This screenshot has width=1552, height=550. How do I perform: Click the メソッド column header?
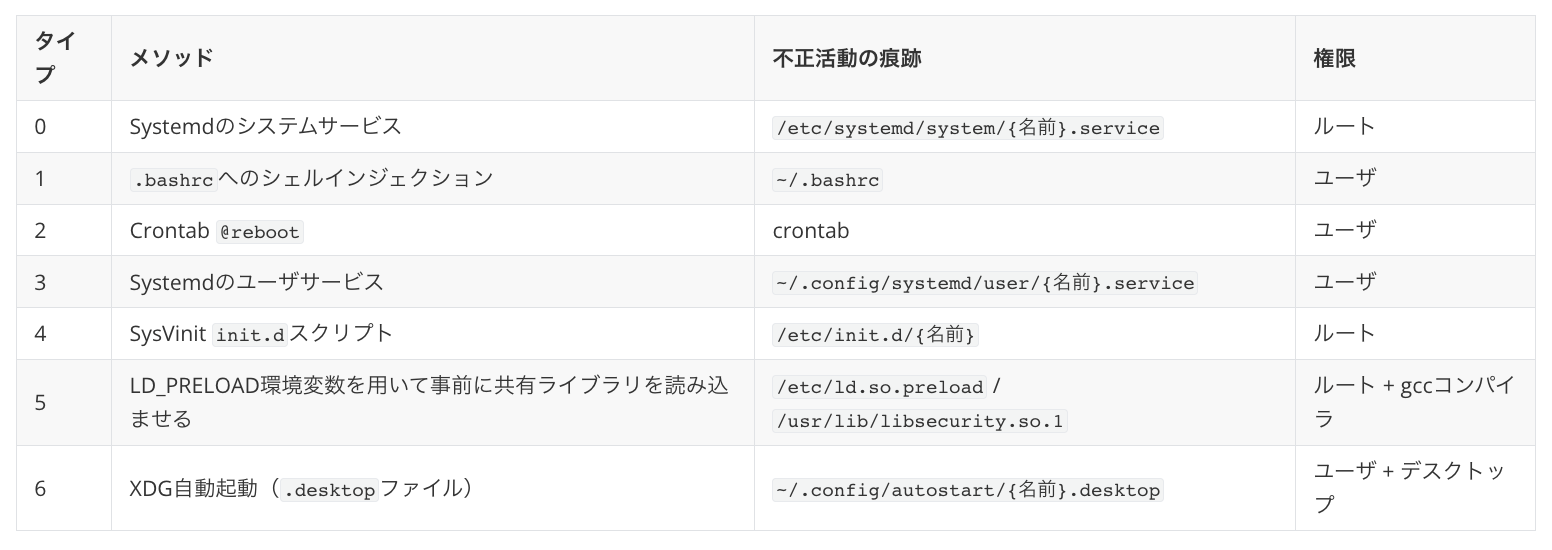[x=172, y=58]
